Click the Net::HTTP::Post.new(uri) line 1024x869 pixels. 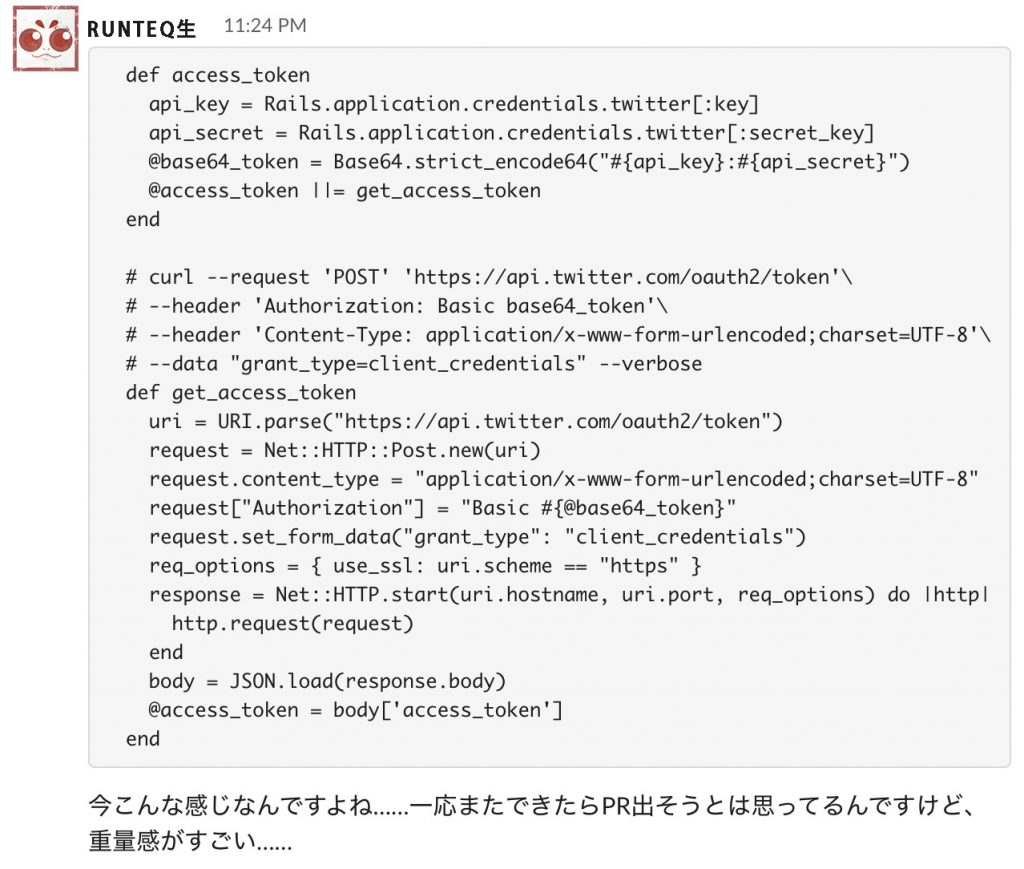pyautogui.click(x=345, y=450)
